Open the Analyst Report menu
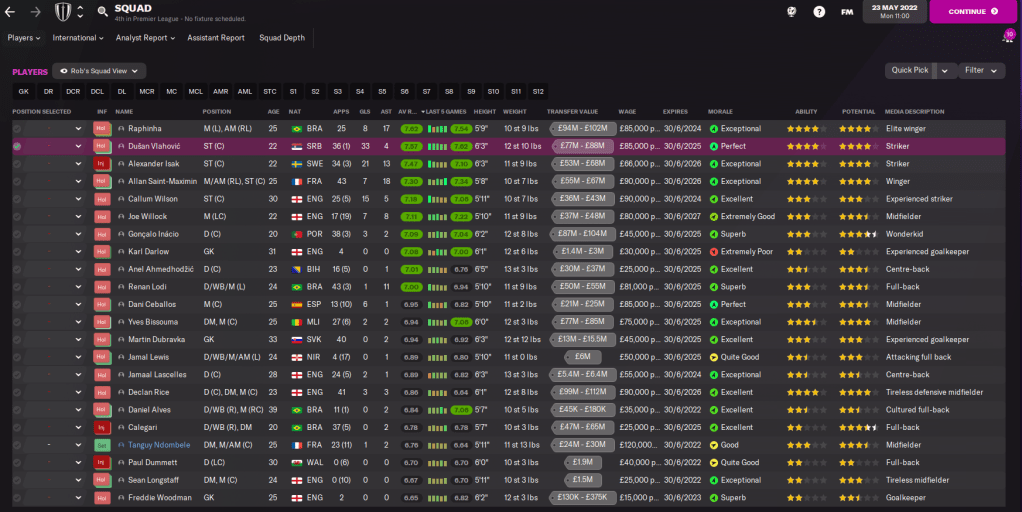The height and width of the screenshot is (512, 1022). click(x=145, y=38)
